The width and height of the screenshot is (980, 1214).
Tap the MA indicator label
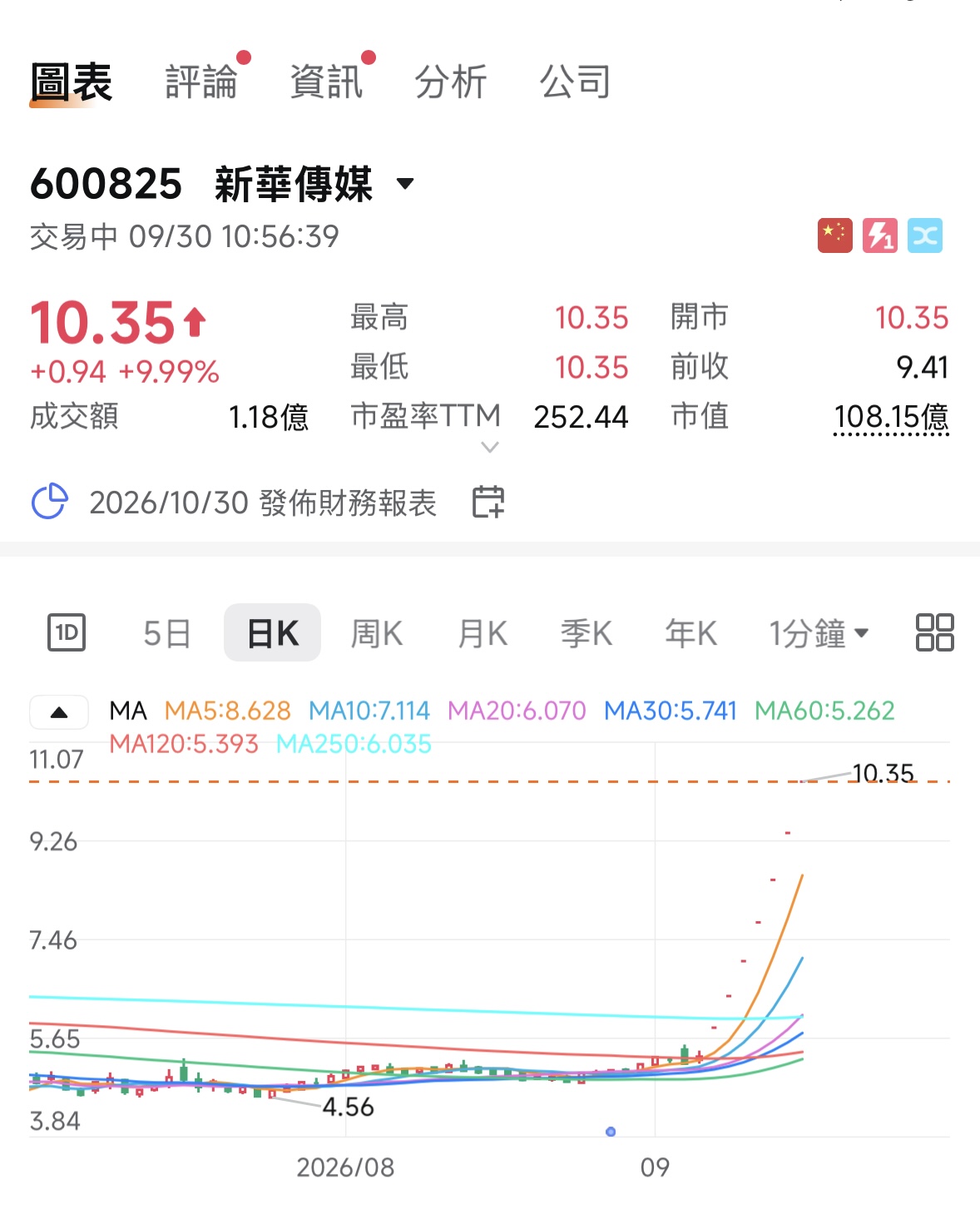point(128,711)
